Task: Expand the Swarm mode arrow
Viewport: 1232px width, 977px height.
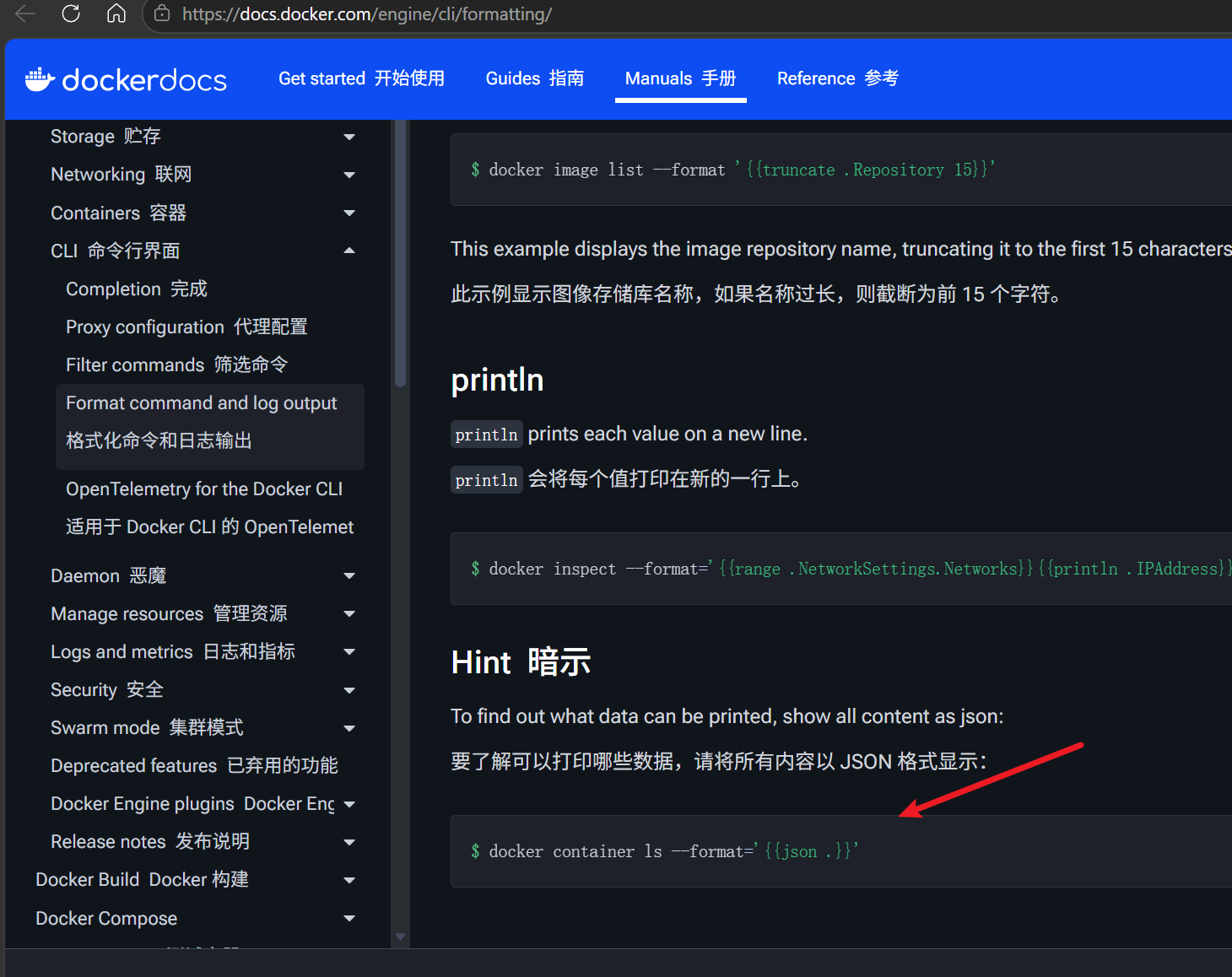Action: (349, 728)
